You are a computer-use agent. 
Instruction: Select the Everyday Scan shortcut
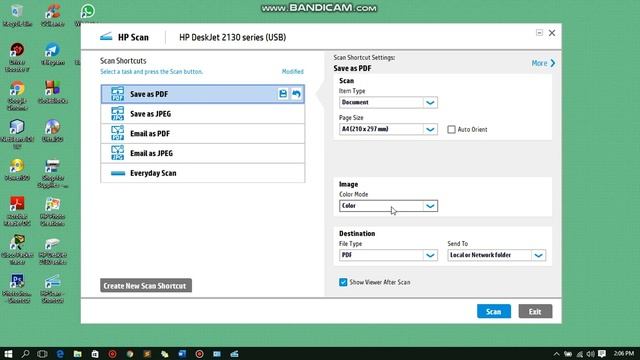tap(202, 173)
